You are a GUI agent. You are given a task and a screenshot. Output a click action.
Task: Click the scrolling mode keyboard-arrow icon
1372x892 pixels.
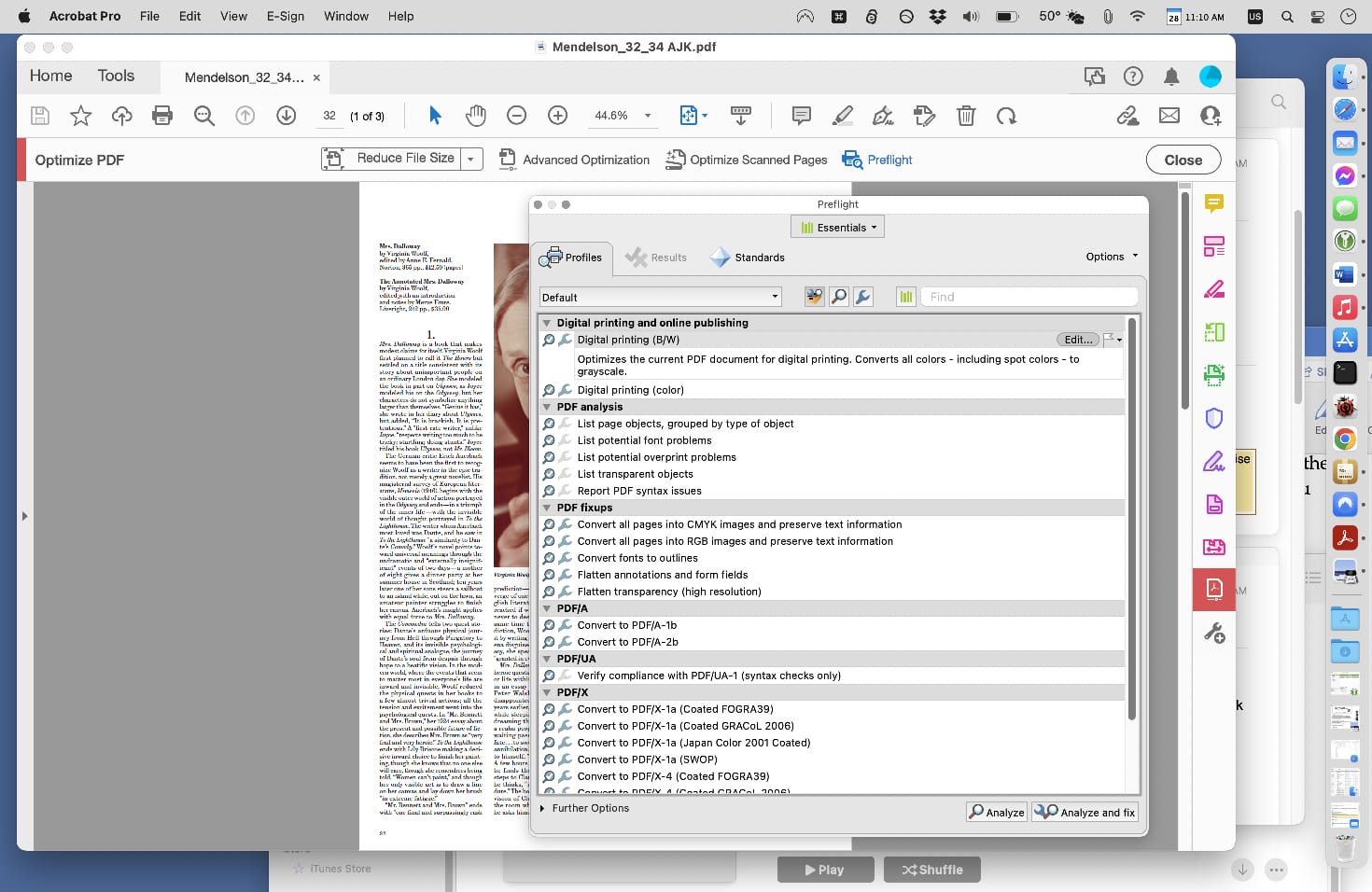click(741, 116)
